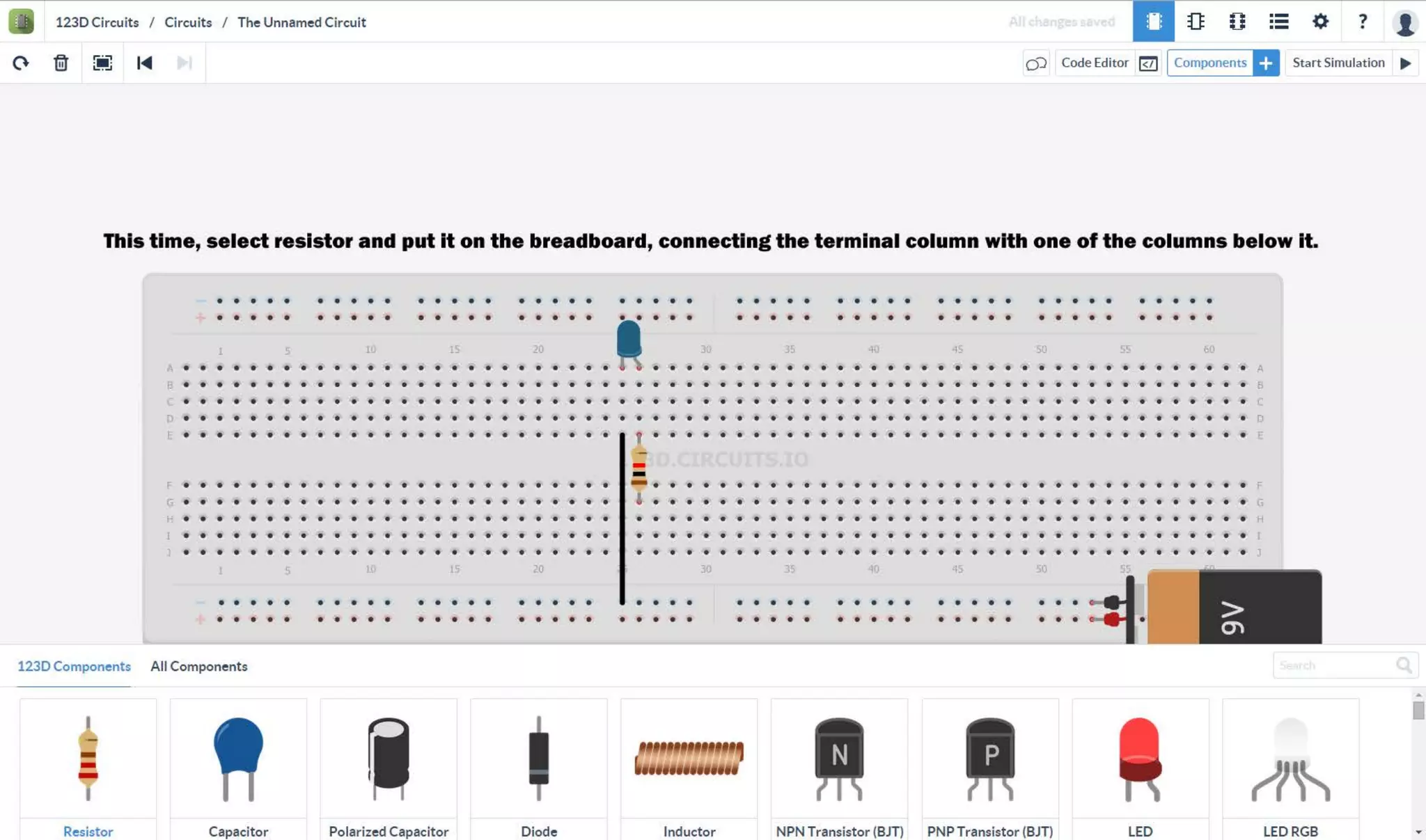This screenshot has width=1426, height=840.
Task: Open the user profile avatar menu
Action: tap(1404, 22)
